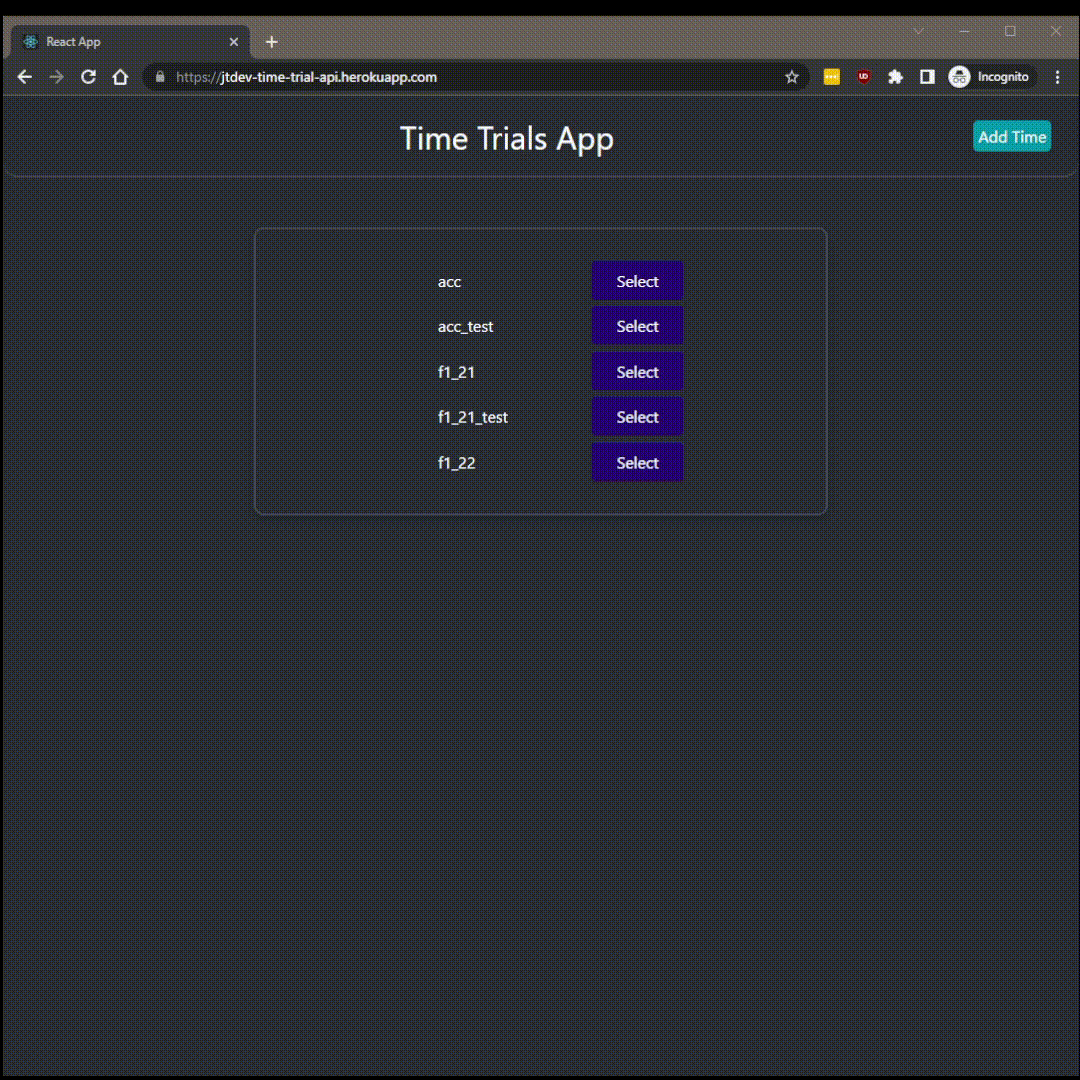Viewport: 1080px width, 1080px height.
Task: Open the browser side panel
Action: click(927, 76)
